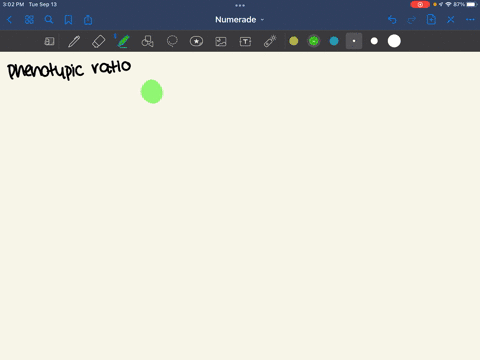Choose the green highlighter color
480x360 pixels.
[314, 41]
